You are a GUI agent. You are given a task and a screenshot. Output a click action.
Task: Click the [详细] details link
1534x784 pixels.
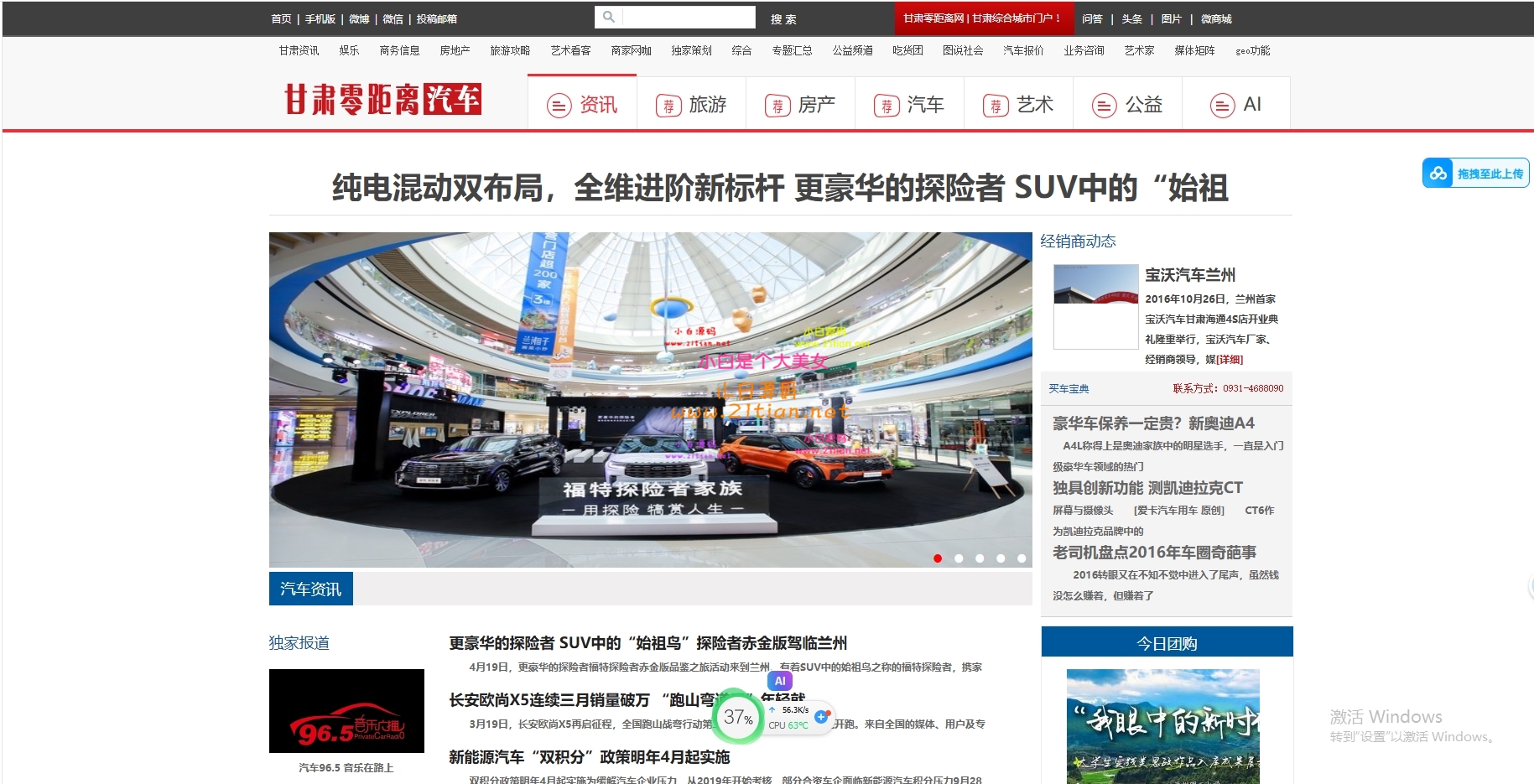click(x=1230, y=360)
